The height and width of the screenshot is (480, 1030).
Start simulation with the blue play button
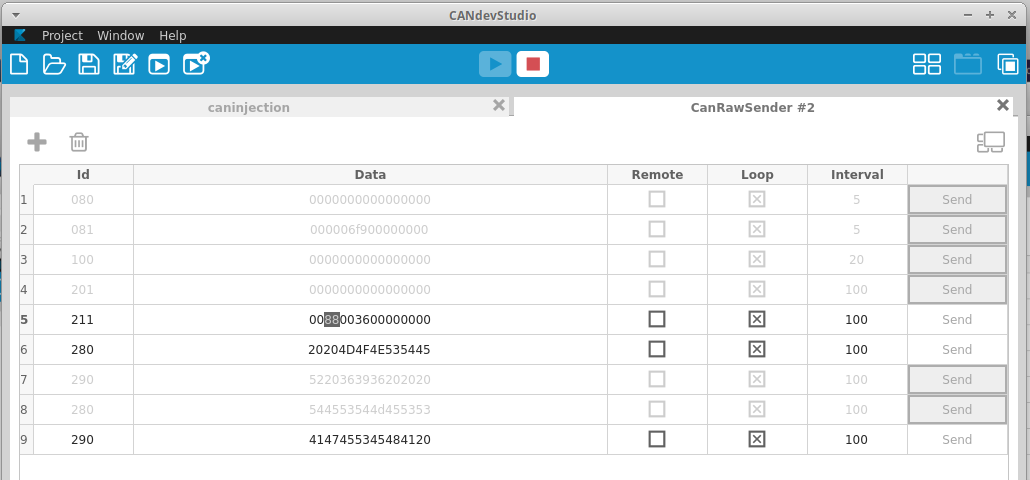point(495,64)
